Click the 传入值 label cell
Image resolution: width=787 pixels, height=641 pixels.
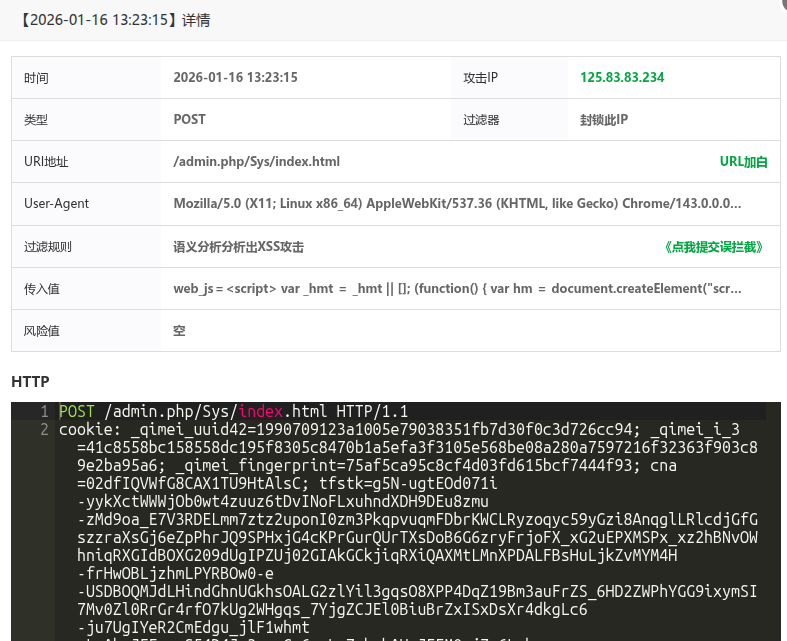click(x=86, y=289)
